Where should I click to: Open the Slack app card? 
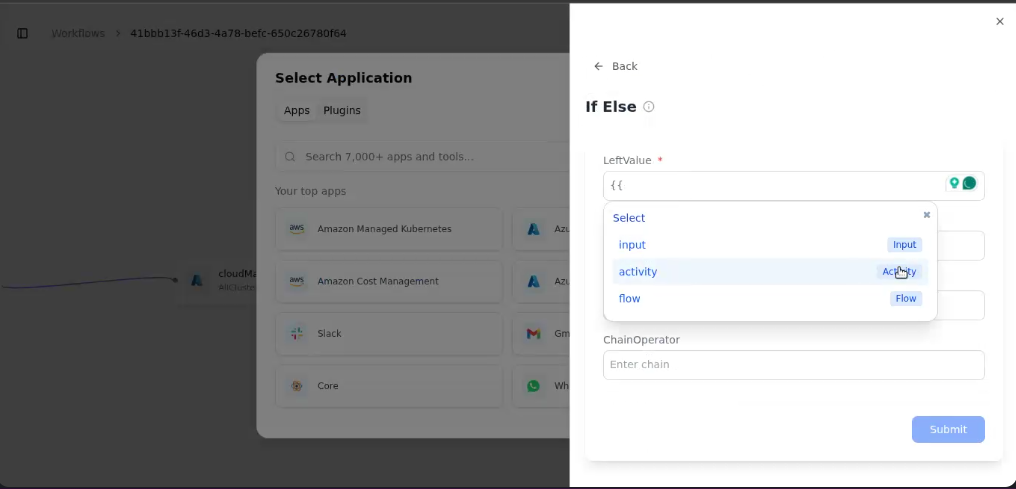point(389,334)
